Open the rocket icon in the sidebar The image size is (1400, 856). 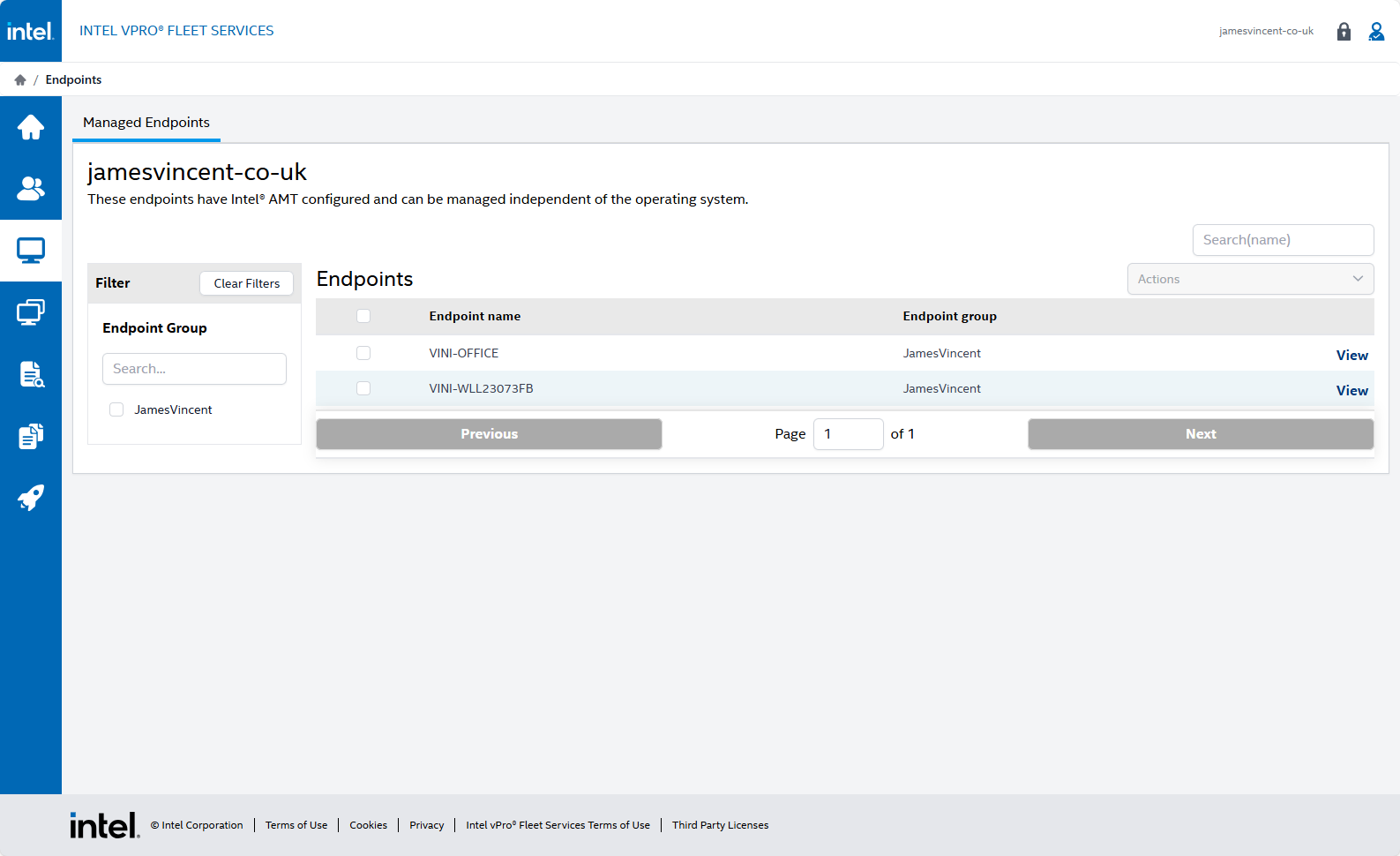coord(31,498)
